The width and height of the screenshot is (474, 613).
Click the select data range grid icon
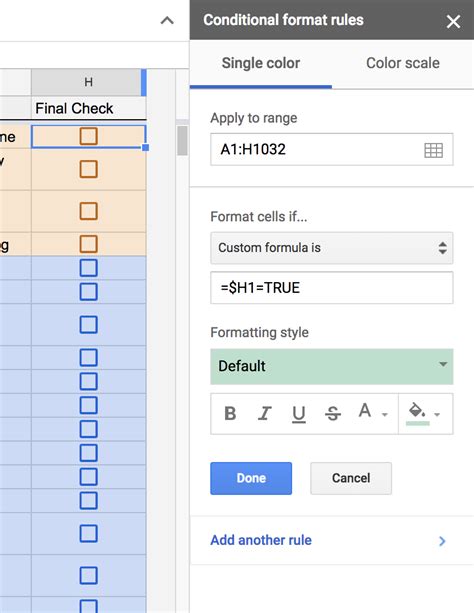click(433, 150)
